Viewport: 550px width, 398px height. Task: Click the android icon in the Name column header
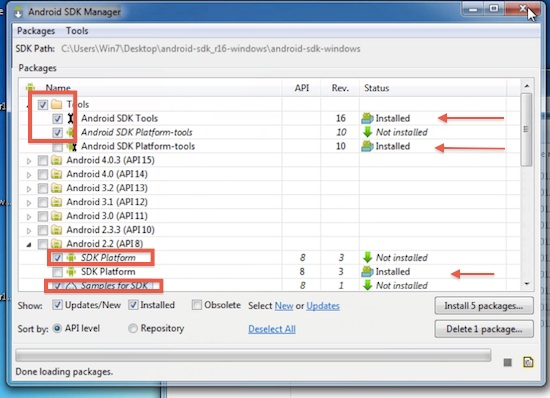[31, 88]
